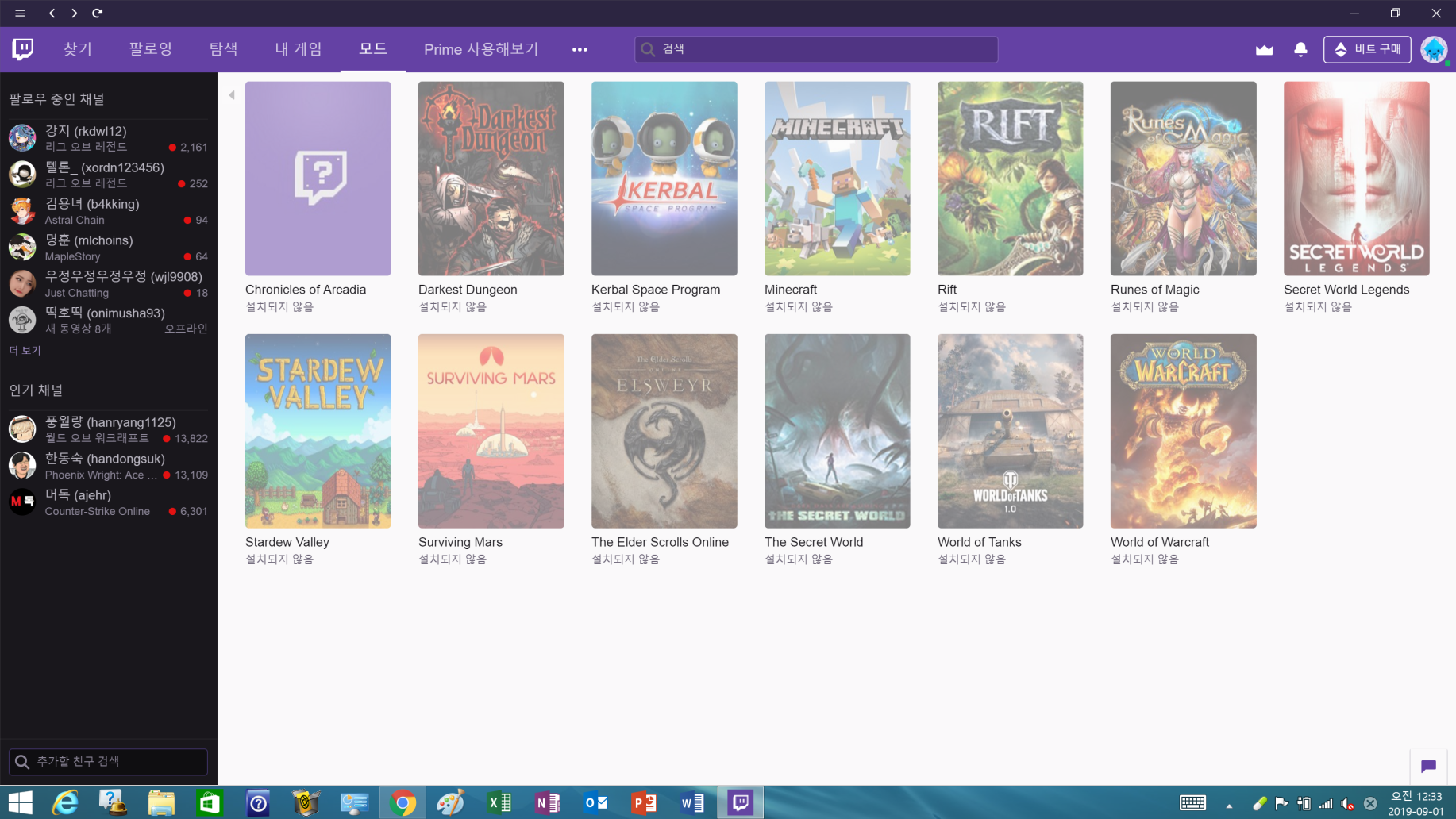Open Outlook from taskbar
The image size is (1456, 819).
(x=596, y=803)
